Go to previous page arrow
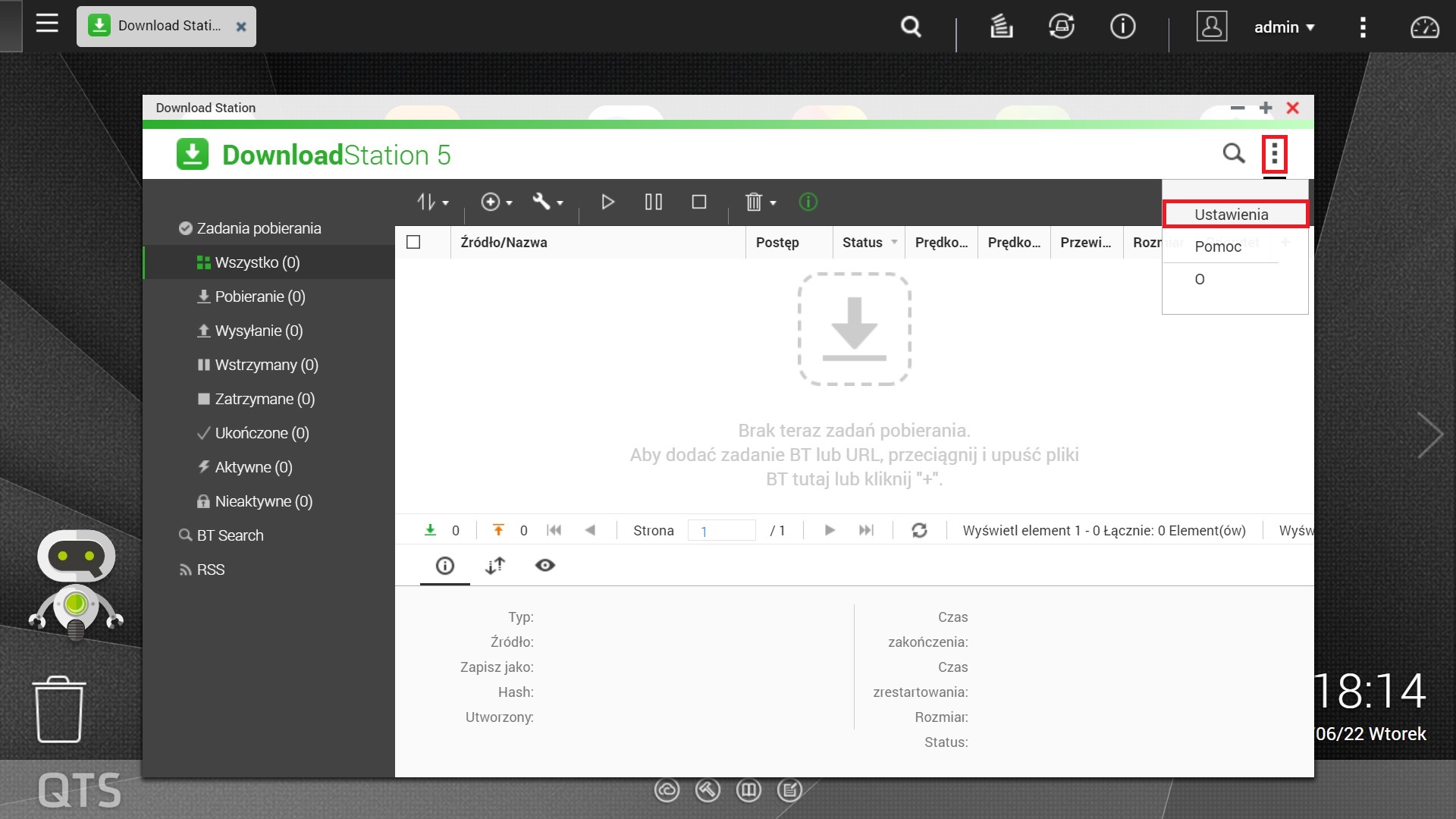 coord(590,530)
